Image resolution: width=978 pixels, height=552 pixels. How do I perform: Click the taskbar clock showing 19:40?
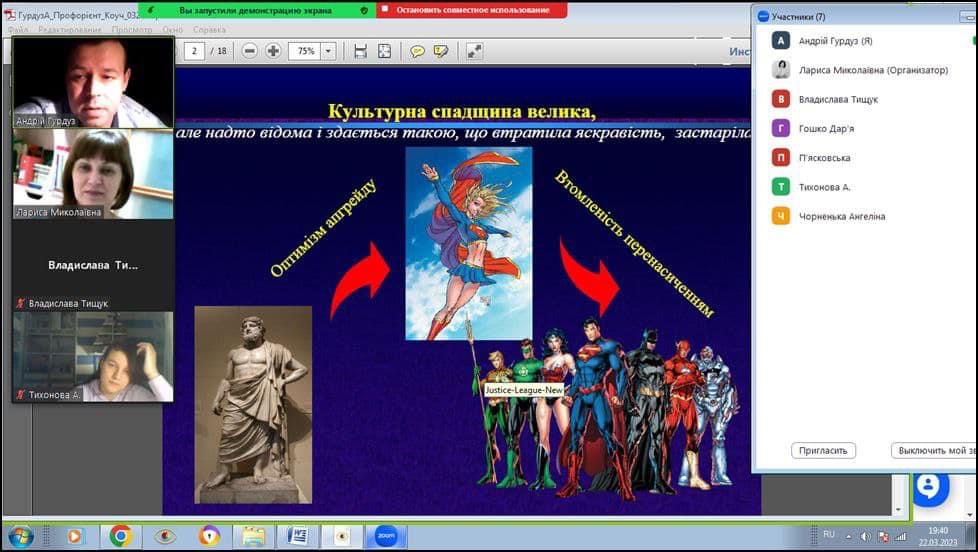pos(938,536)
